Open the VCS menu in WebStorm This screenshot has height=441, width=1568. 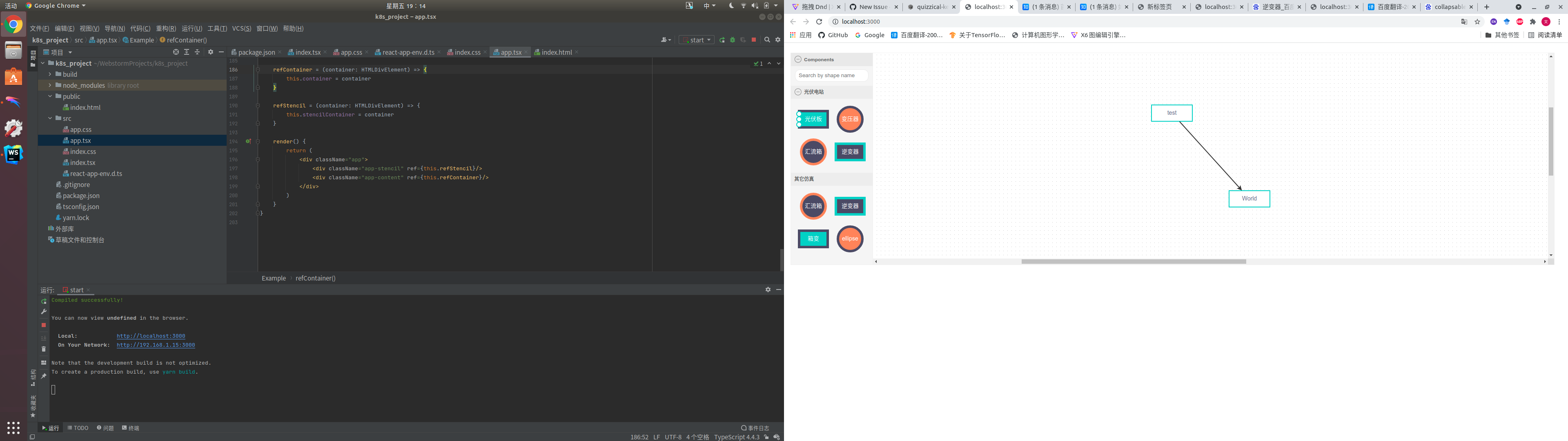pyautogui.click(x=242, y=28)
